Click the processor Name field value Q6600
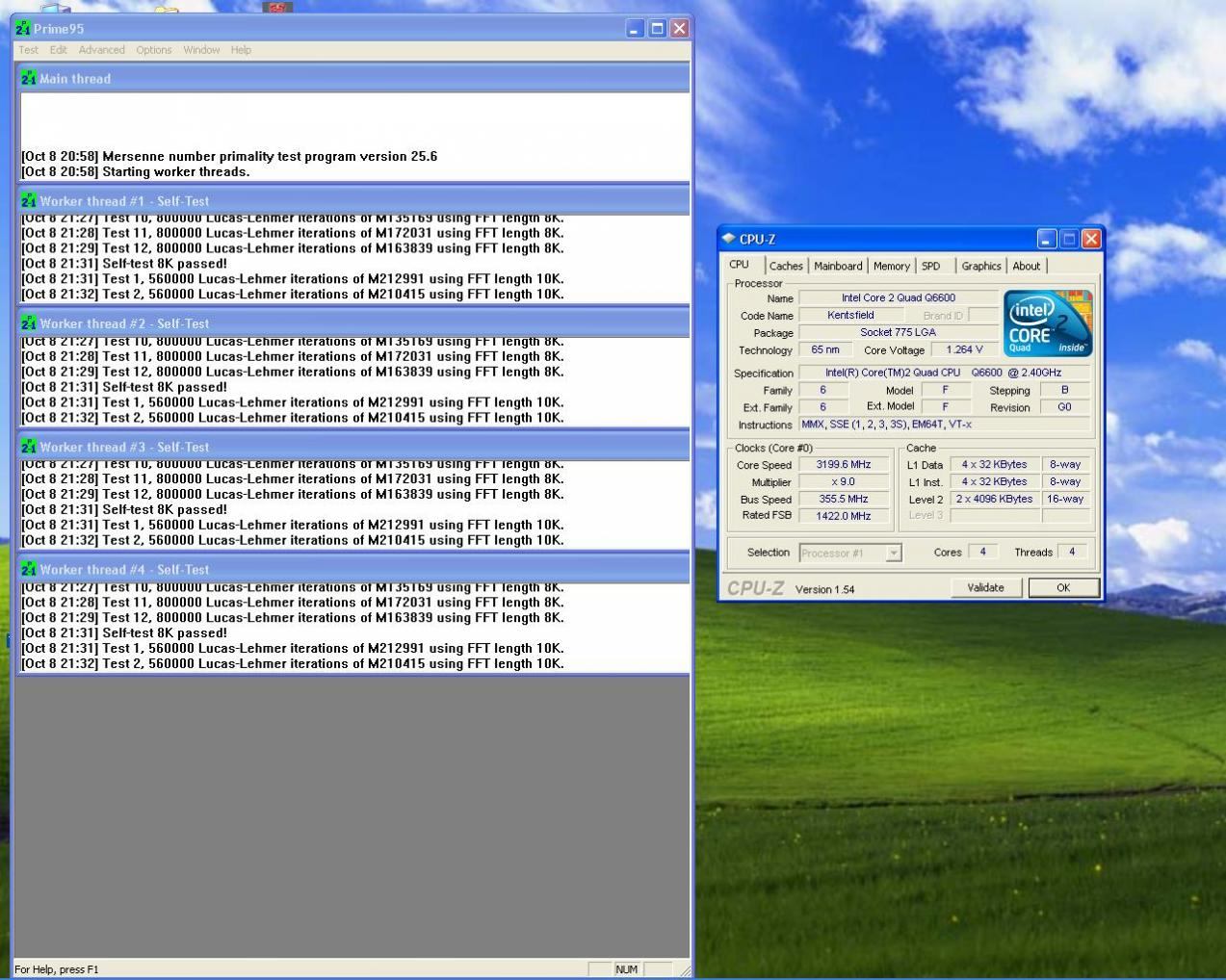1226x980 pixels. coord(899,298)
